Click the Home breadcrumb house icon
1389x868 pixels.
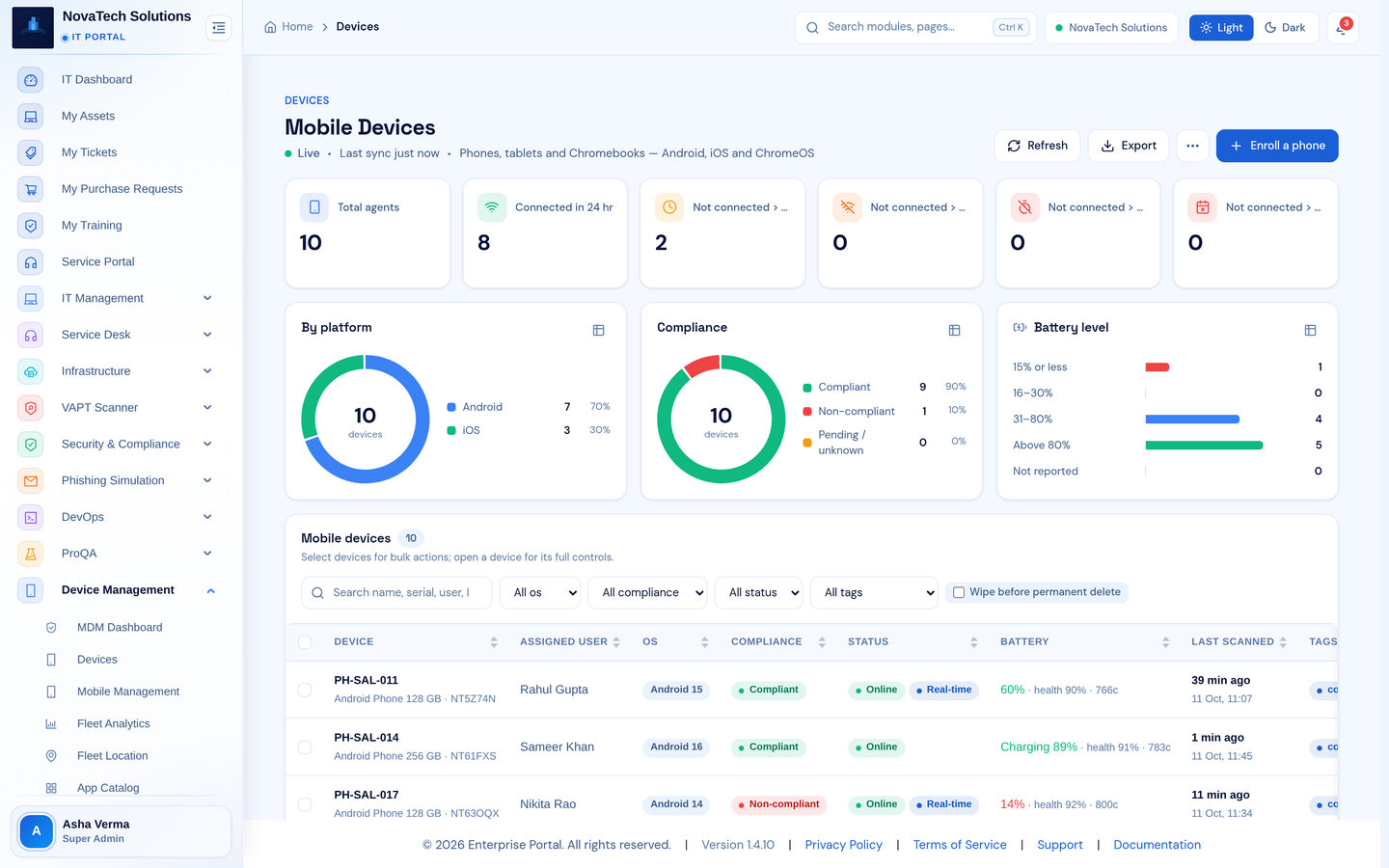pos(270,27)
